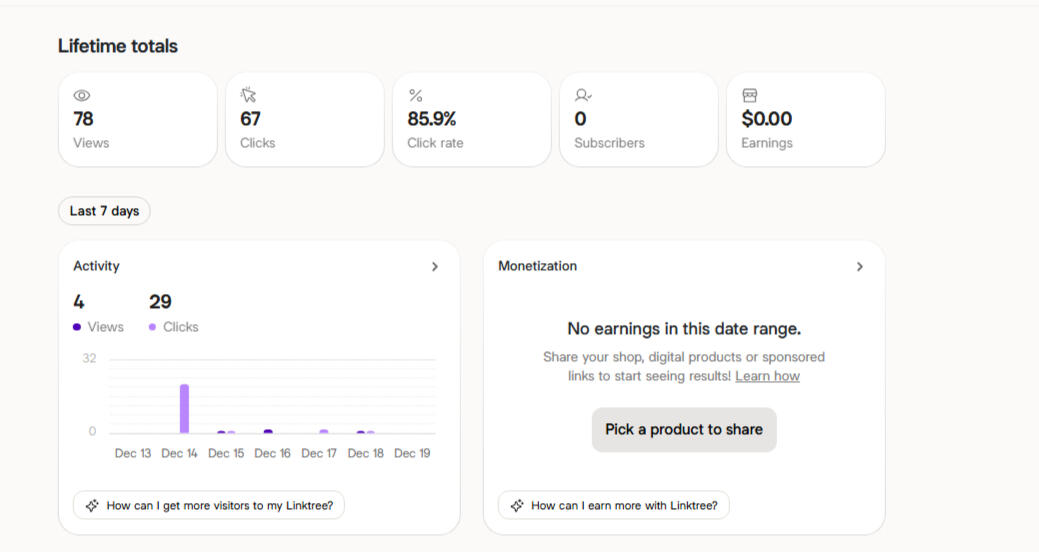Click sparkle icon beside earn more question
The width and height of the screenshot is (1039, 552).
(517, 506)
